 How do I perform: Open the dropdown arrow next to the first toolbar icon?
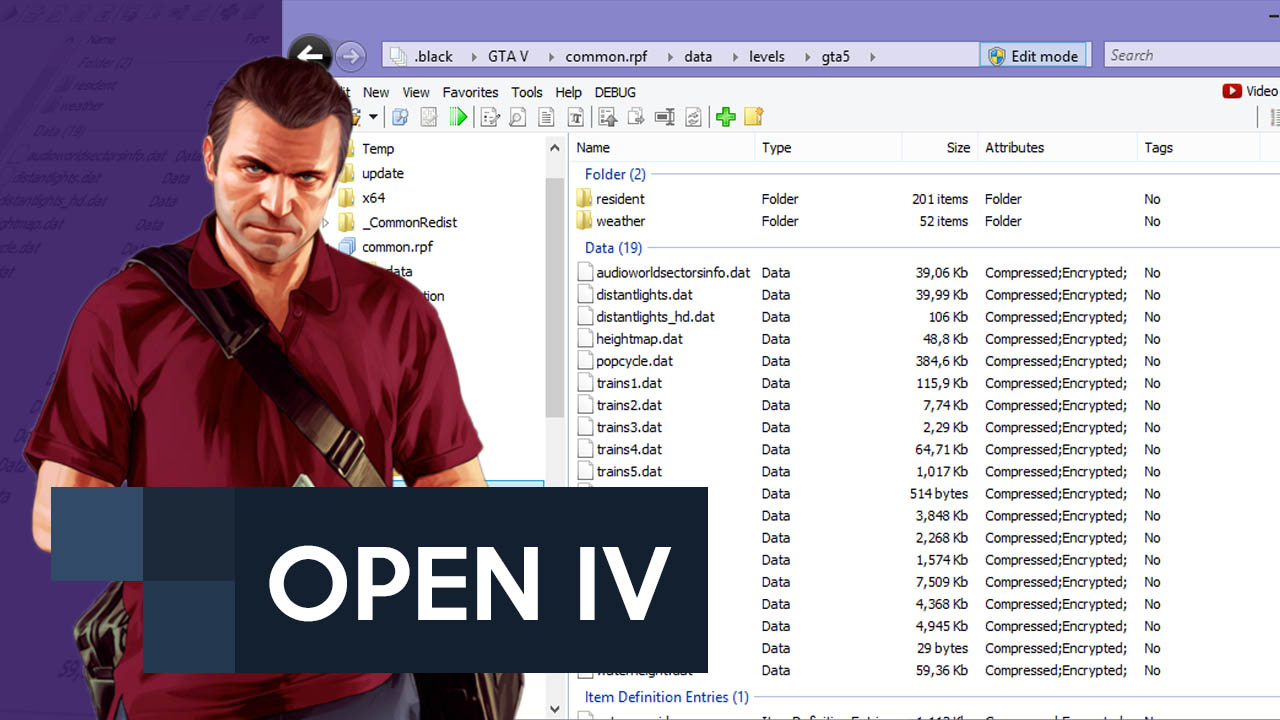[374, 117]
